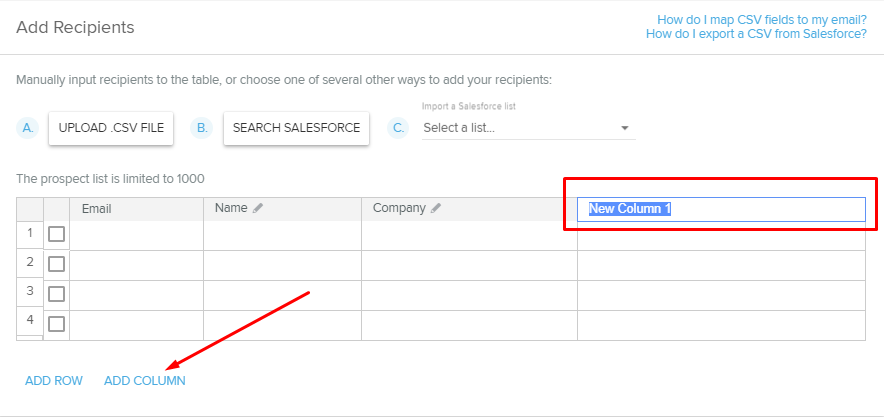Viewport: 884px width, 417px height.
Task: Click the UPLOAD .CSV FILE button
Action: pos(111,128)
